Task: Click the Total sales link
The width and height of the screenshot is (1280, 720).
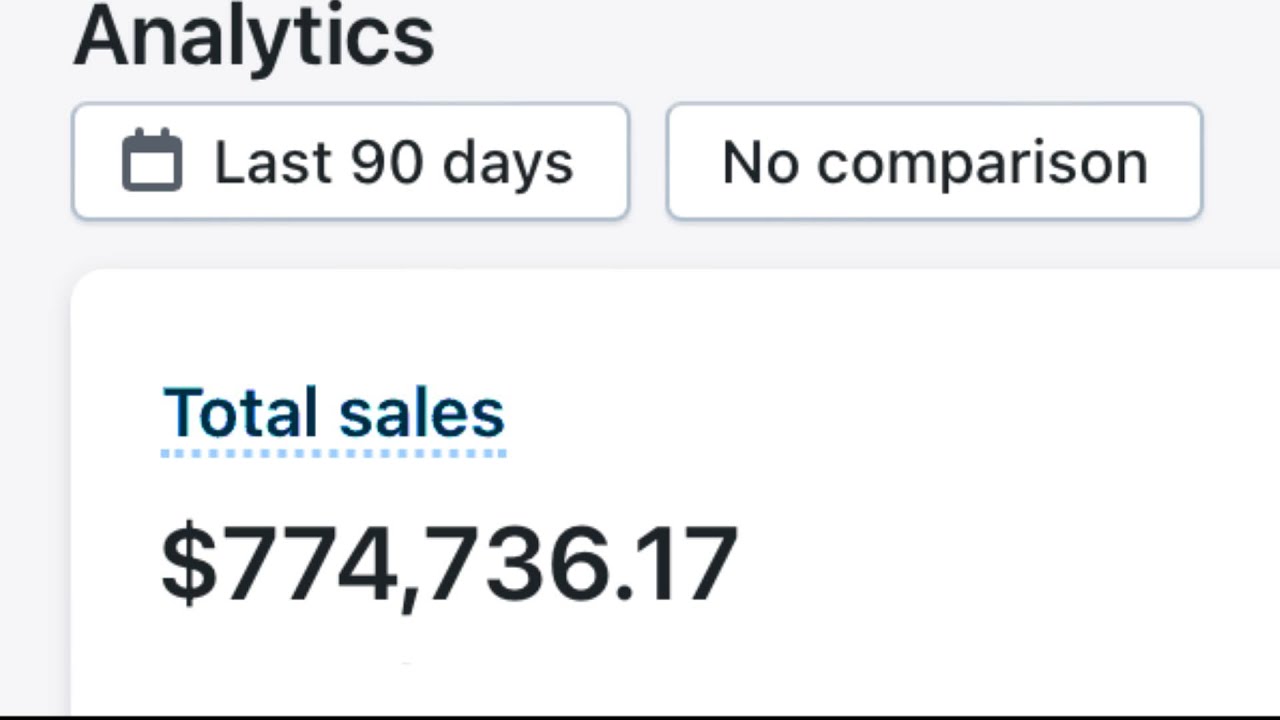Action: 334,412
